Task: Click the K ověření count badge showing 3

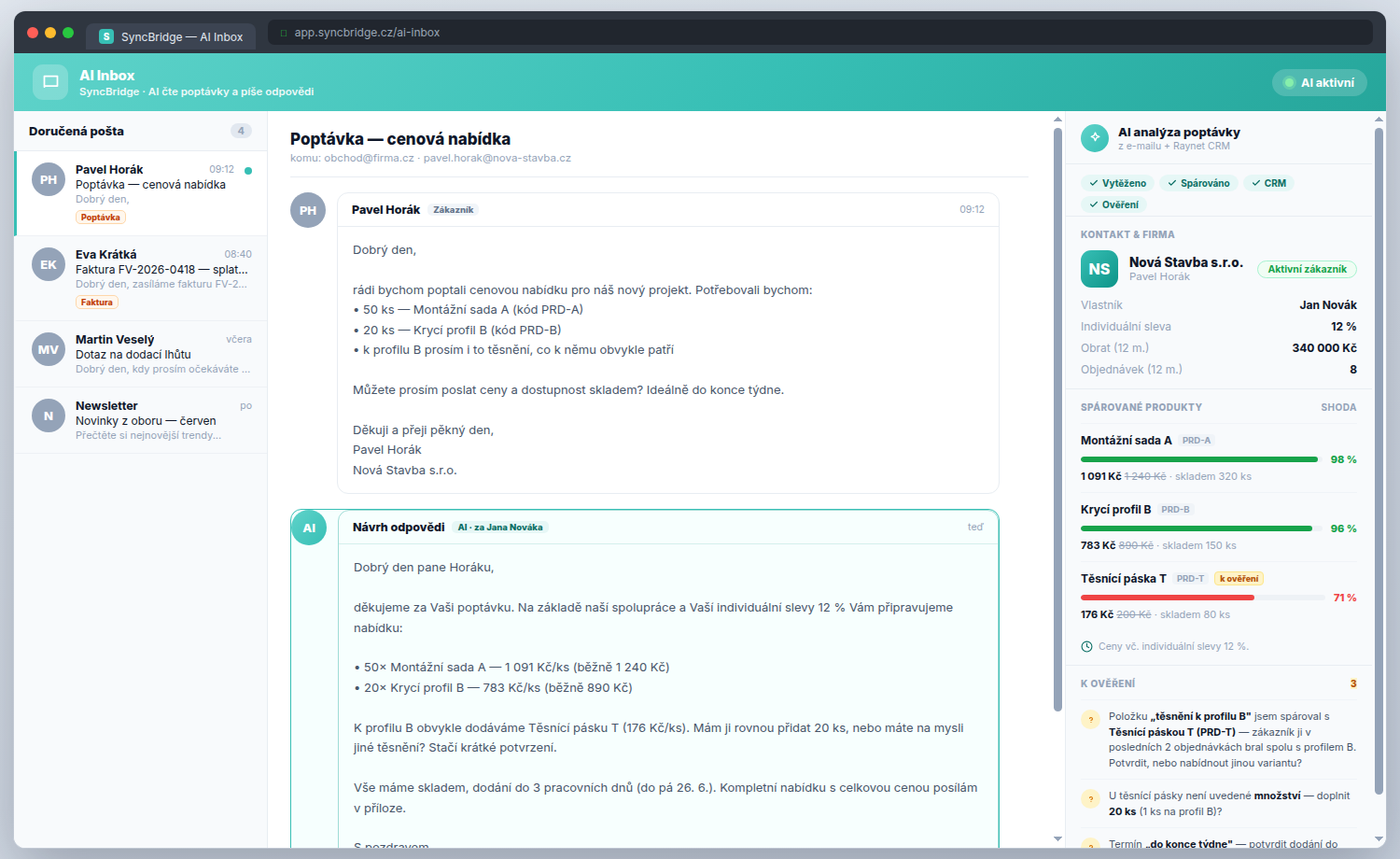Action: pyautogui.click(x=1353, y=683)
